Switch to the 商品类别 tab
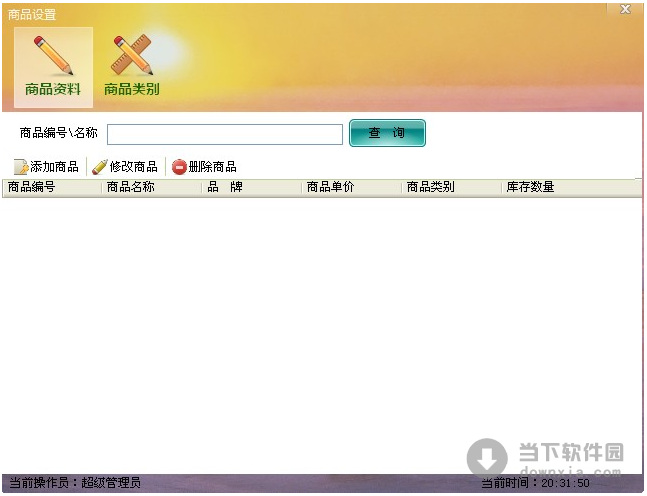The width and height of the screenshot is (647, 496). coord(132,67)
